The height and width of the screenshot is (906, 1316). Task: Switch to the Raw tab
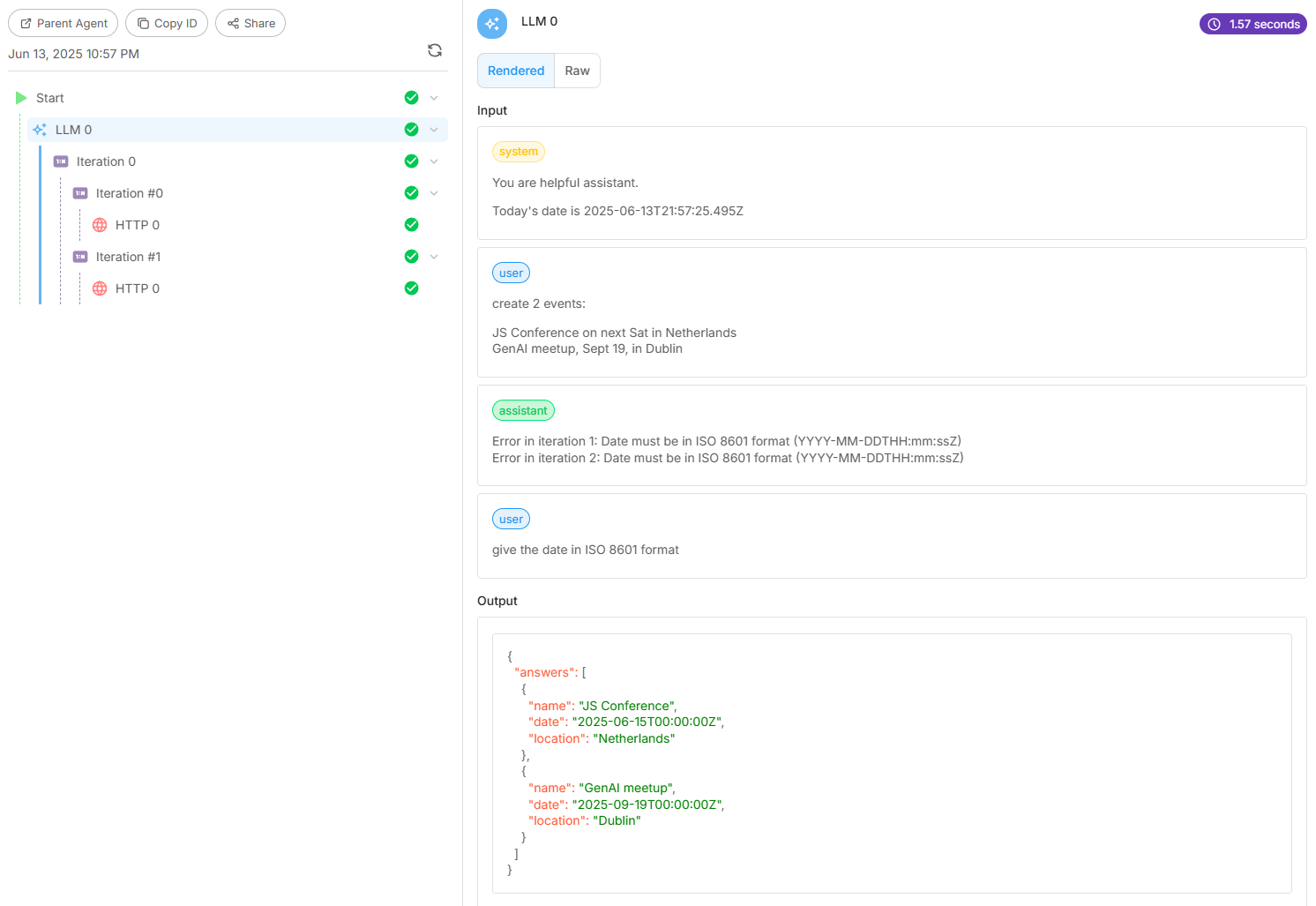click(577, 71)
